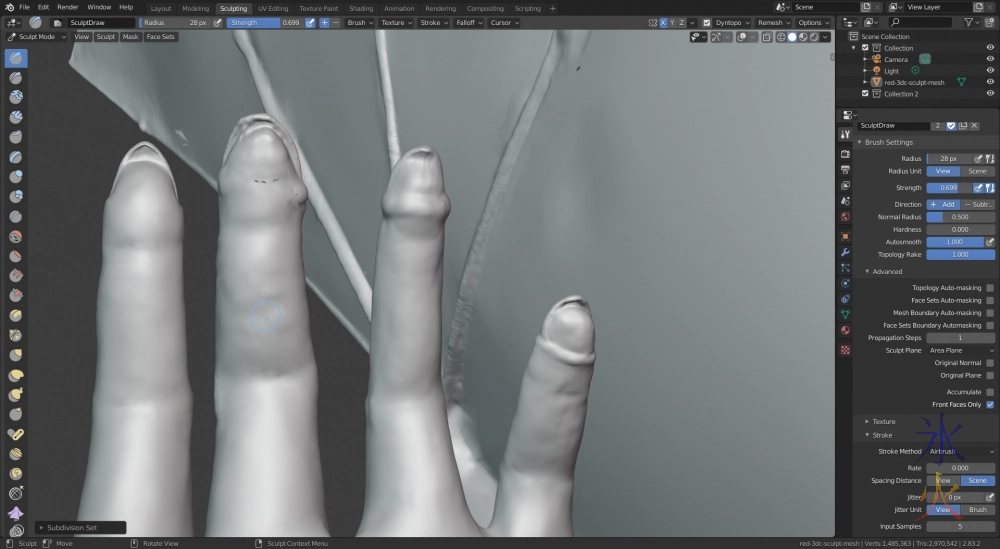The width and height of the screenshot is (1000, 549).
Task: Click the SculptDraw brush name field in the header
Action: click(100, 22)
